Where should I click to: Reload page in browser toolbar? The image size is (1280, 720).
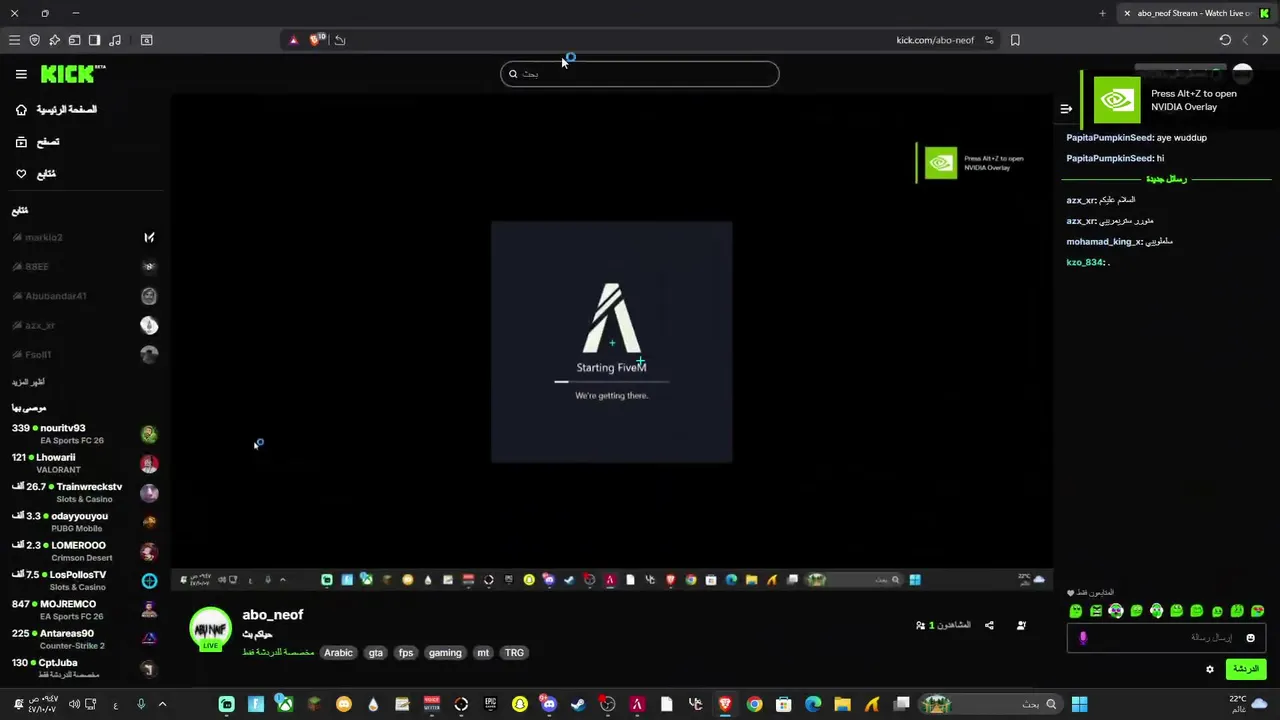pos(1225,40)
